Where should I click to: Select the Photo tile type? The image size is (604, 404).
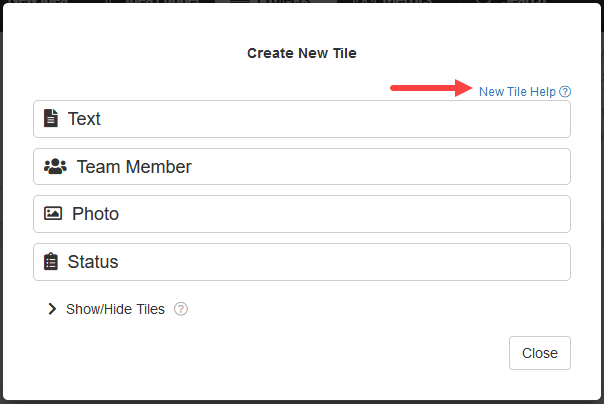pos(302,214)
